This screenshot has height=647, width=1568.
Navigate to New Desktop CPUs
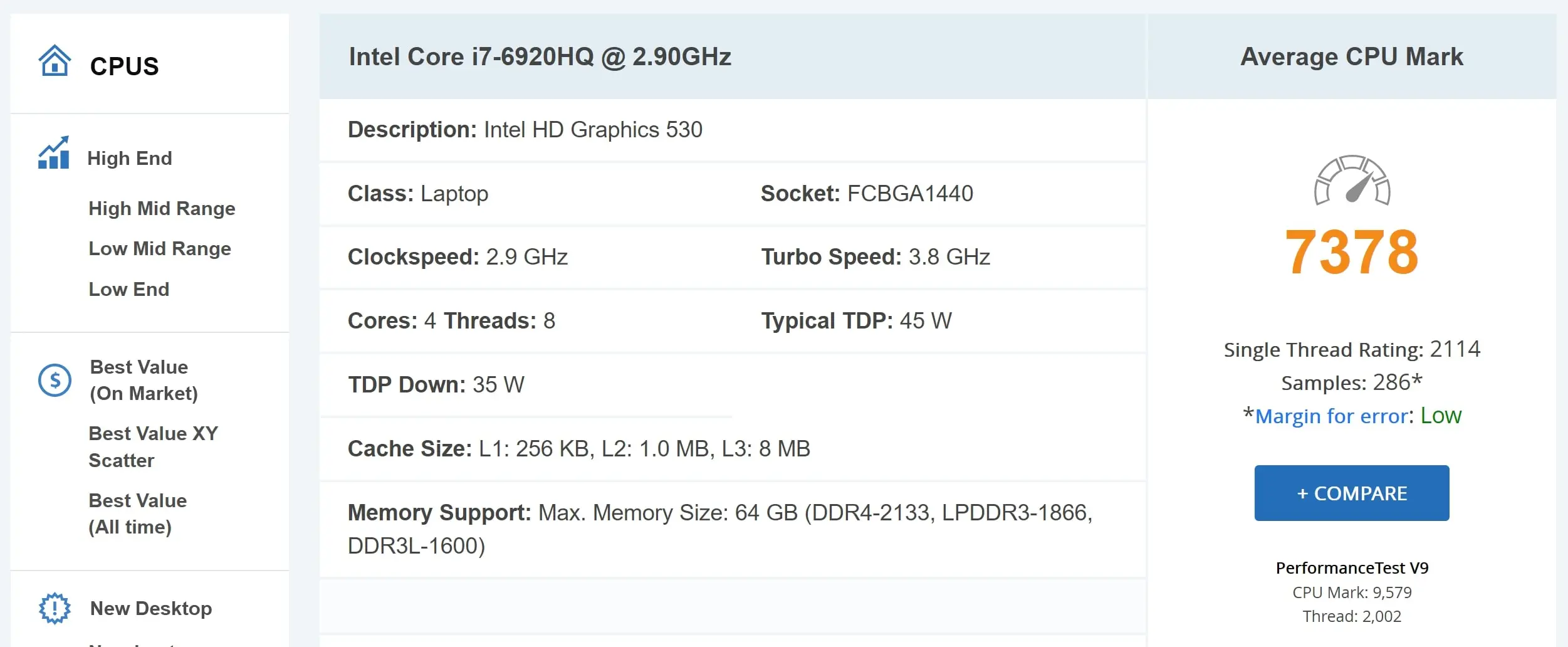click(x=151, y=608)
